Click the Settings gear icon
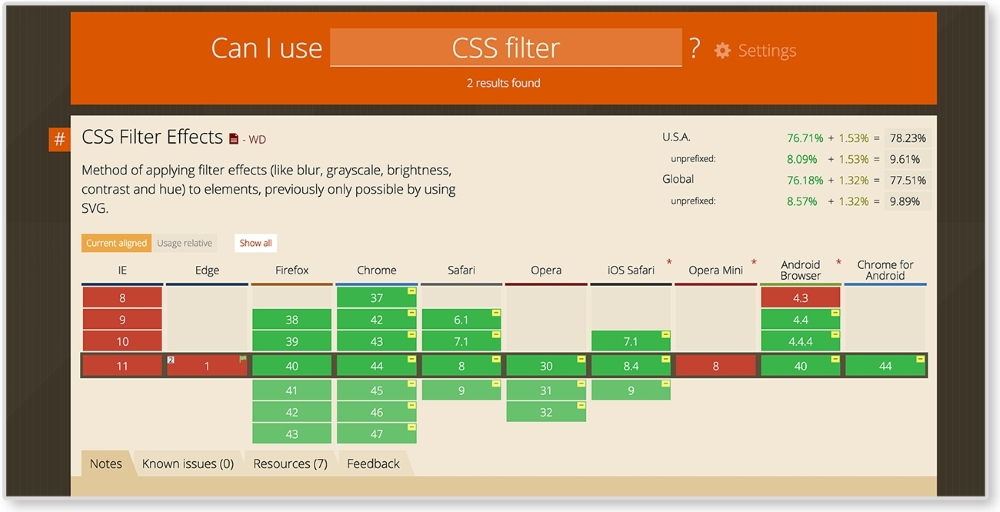The width and height of the screenshot is (1000, 512). (723, 50)
